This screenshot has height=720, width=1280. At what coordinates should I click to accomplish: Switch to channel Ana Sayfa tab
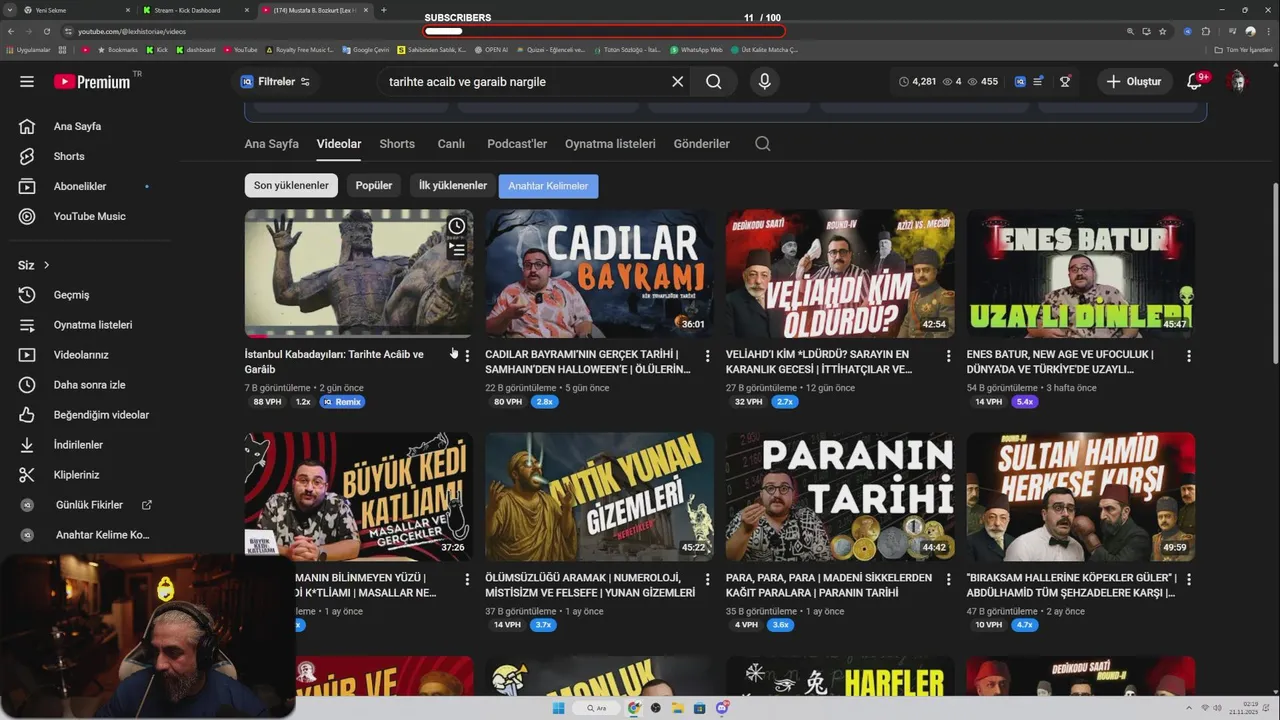point(271,144)
